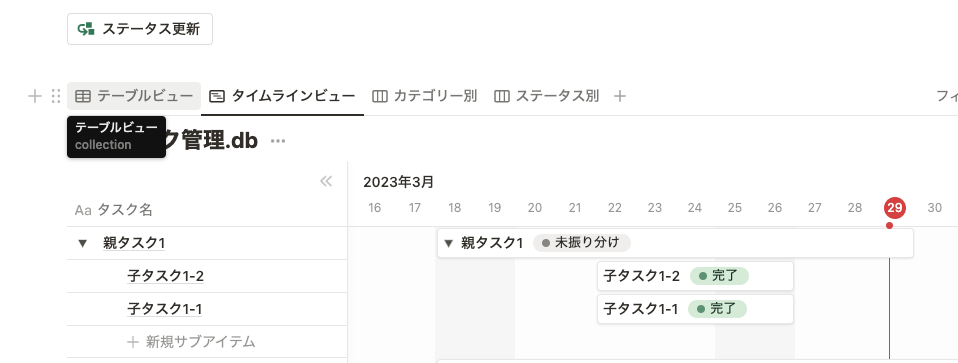Screen dimensions: 958x363
Task: Click the green icon on ステータス更新 button
Action: [x=86, y=29]
